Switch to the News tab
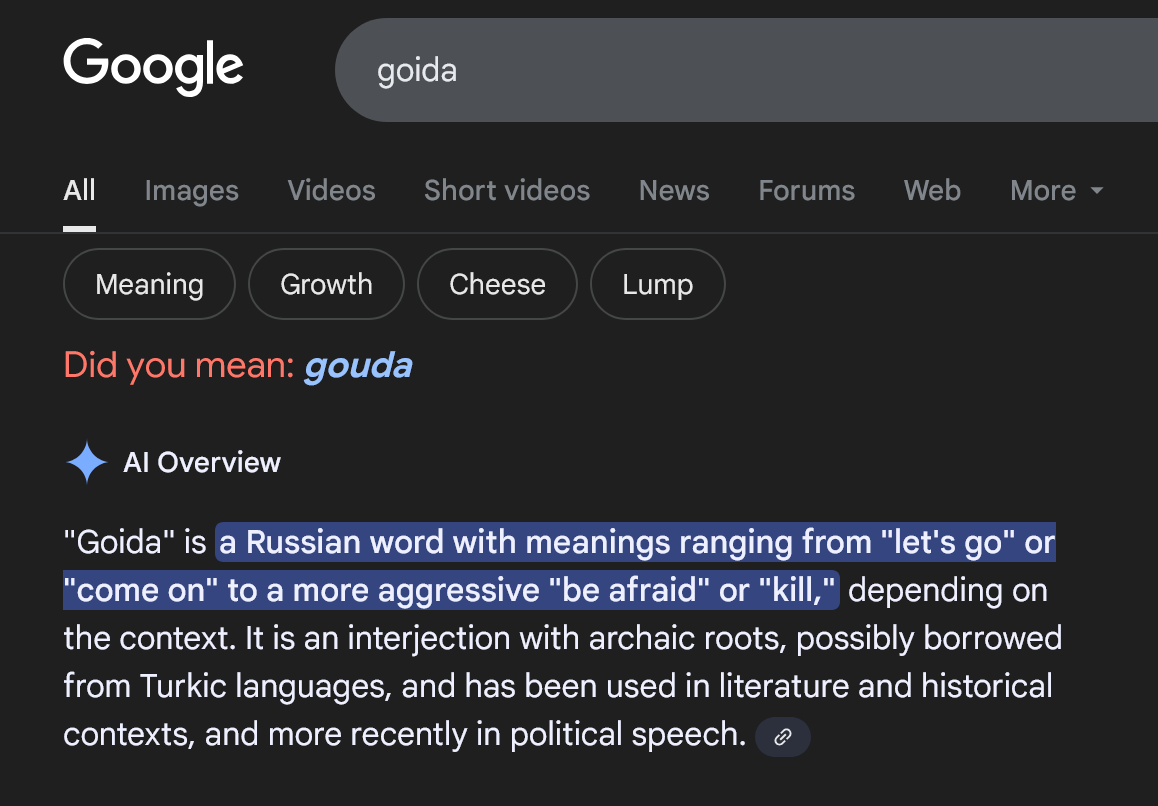 click(x=674, y=191)
